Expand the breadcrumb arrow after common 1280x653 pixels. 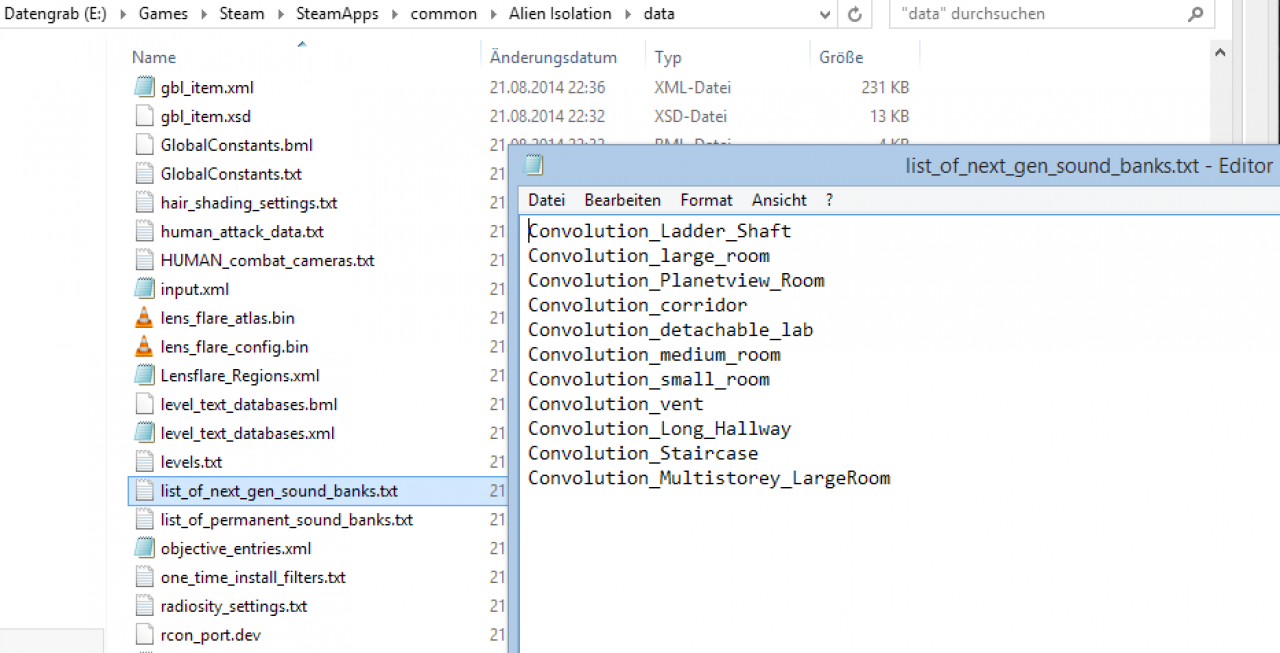[x=494, y=14]
